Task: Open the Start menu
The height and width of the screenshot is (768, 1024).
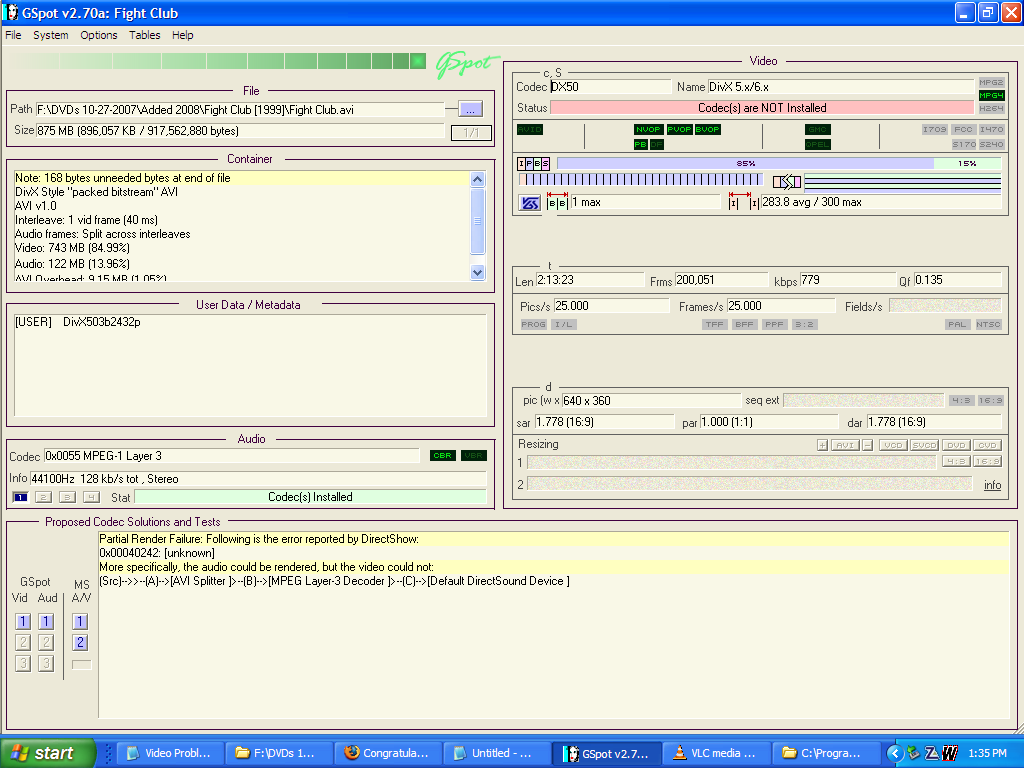Action: (48, 753)
